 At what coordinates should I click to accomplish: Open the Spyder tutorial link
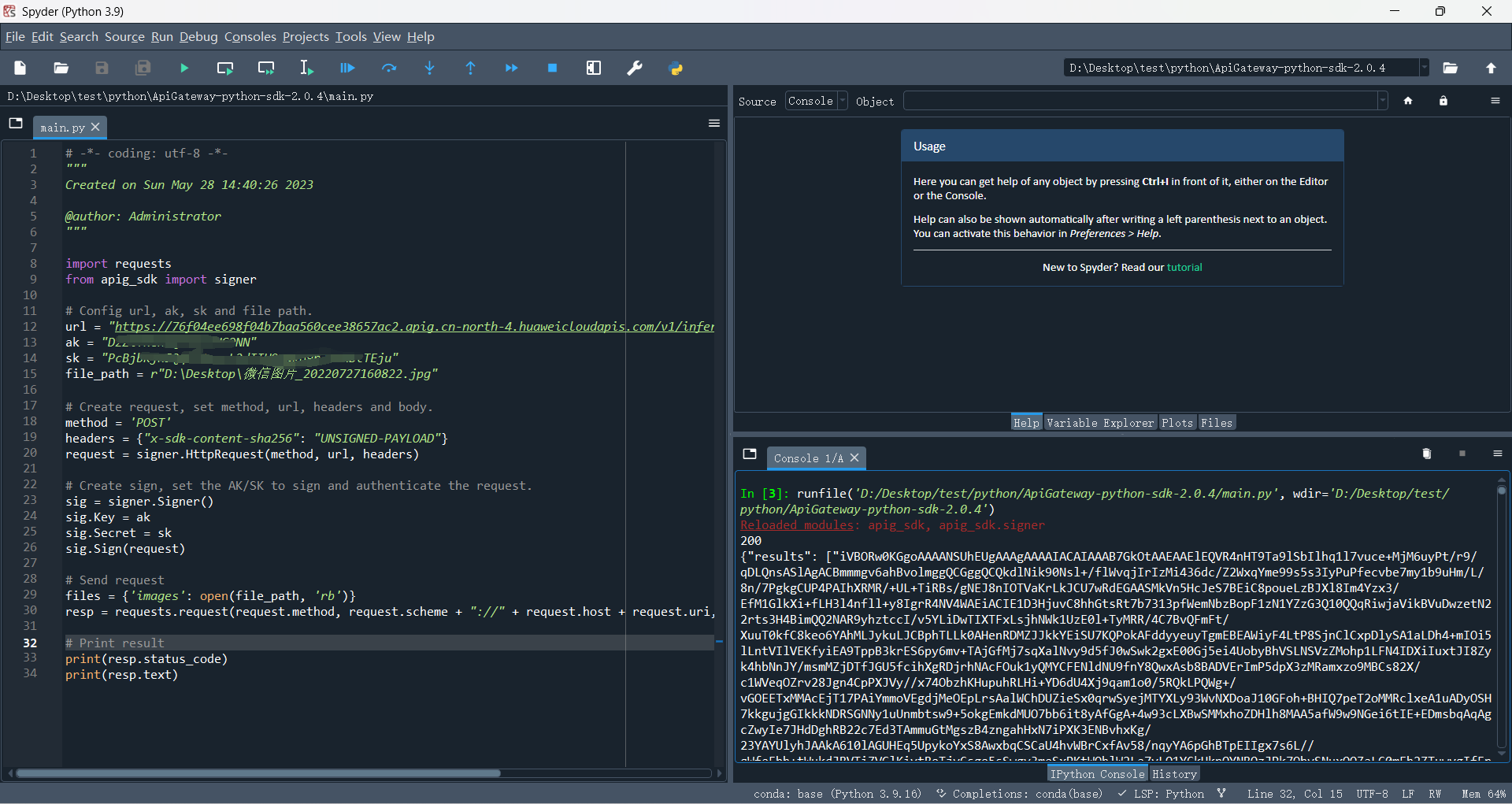tap(1184, 268)
